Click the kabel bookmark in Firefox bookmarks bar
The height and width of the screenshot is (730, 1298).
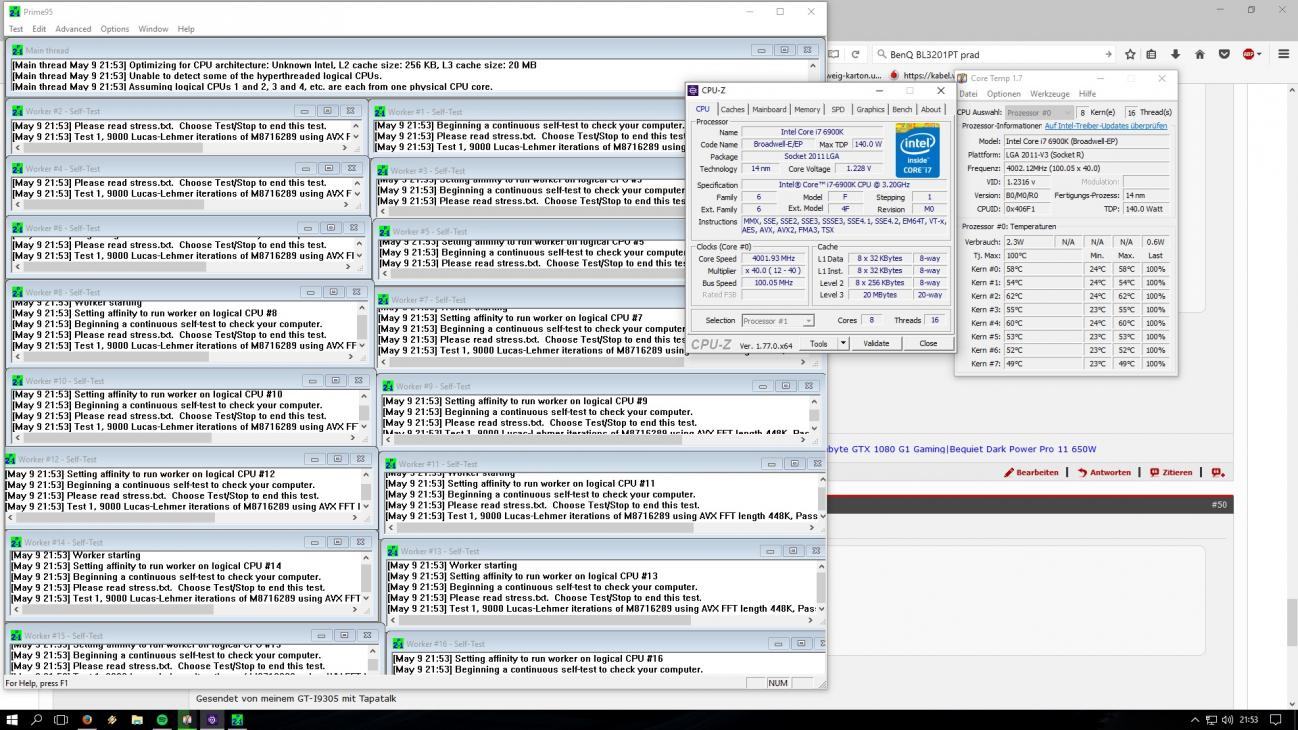tap(921, 75)
